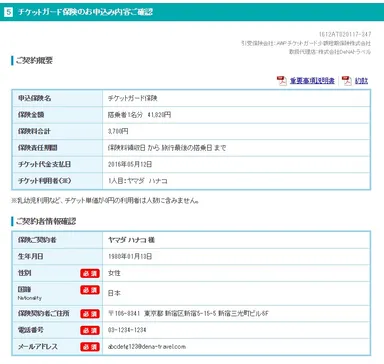Click the 必須 badge in the 電話番号 row
Viewport: 384px width, 364px height.
point(90,330)
